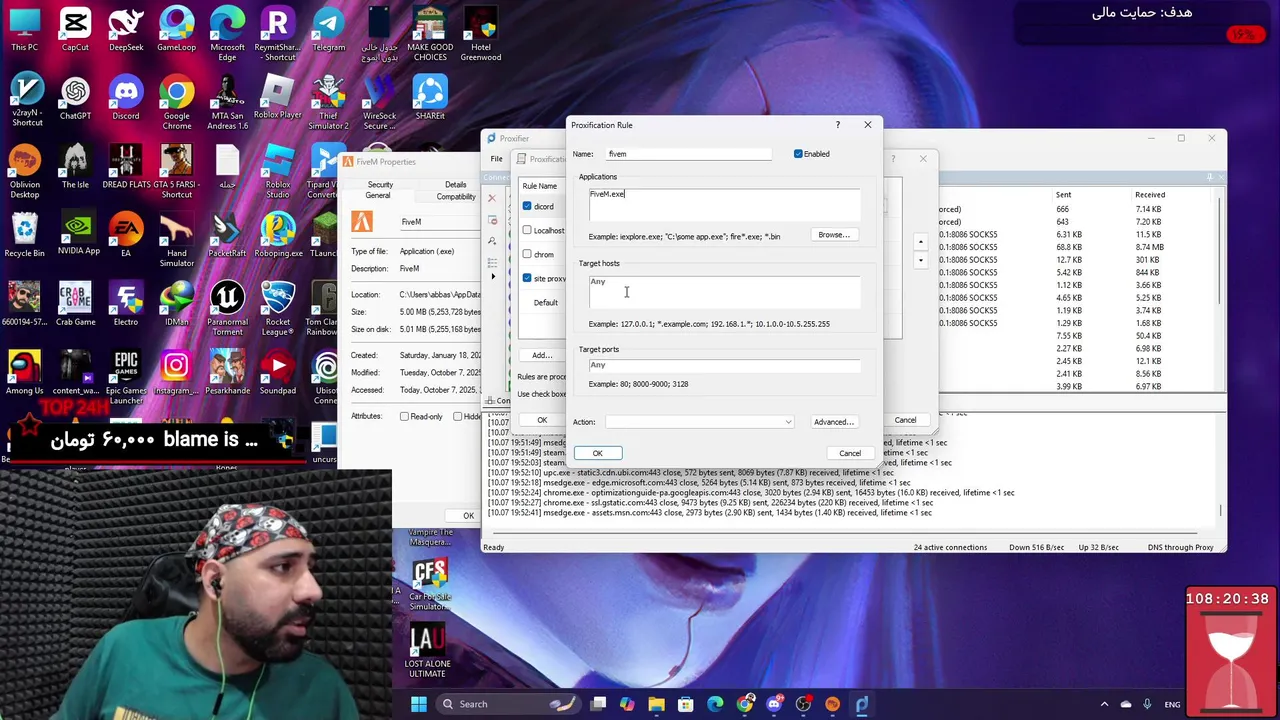Image resolution: width=1280 pixels, height=720 pixels.
Task: Uncheck the dicord rule checkbox
Action: [527, 206]
